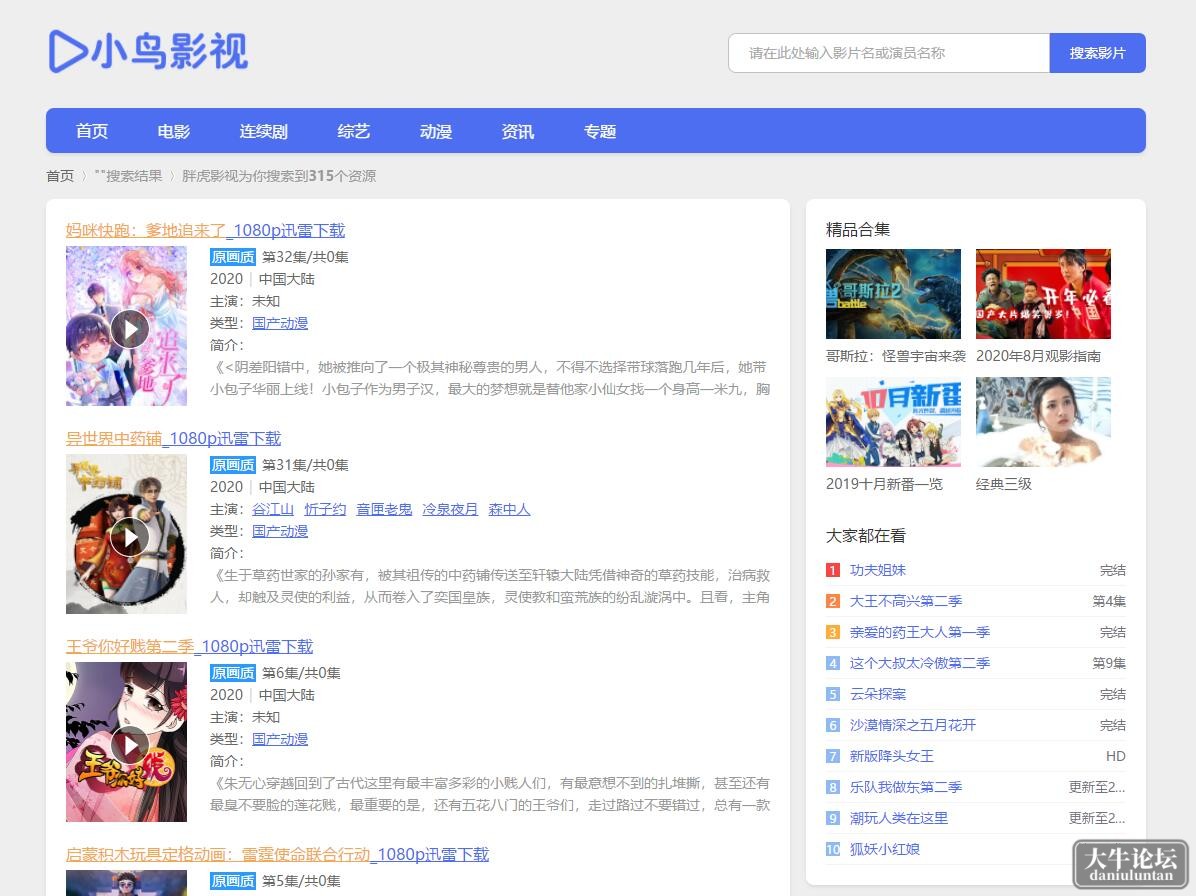Click rank badge 2 beside 大王不高兴第二季
This screenshot has width=1196, height=896.
833,601
